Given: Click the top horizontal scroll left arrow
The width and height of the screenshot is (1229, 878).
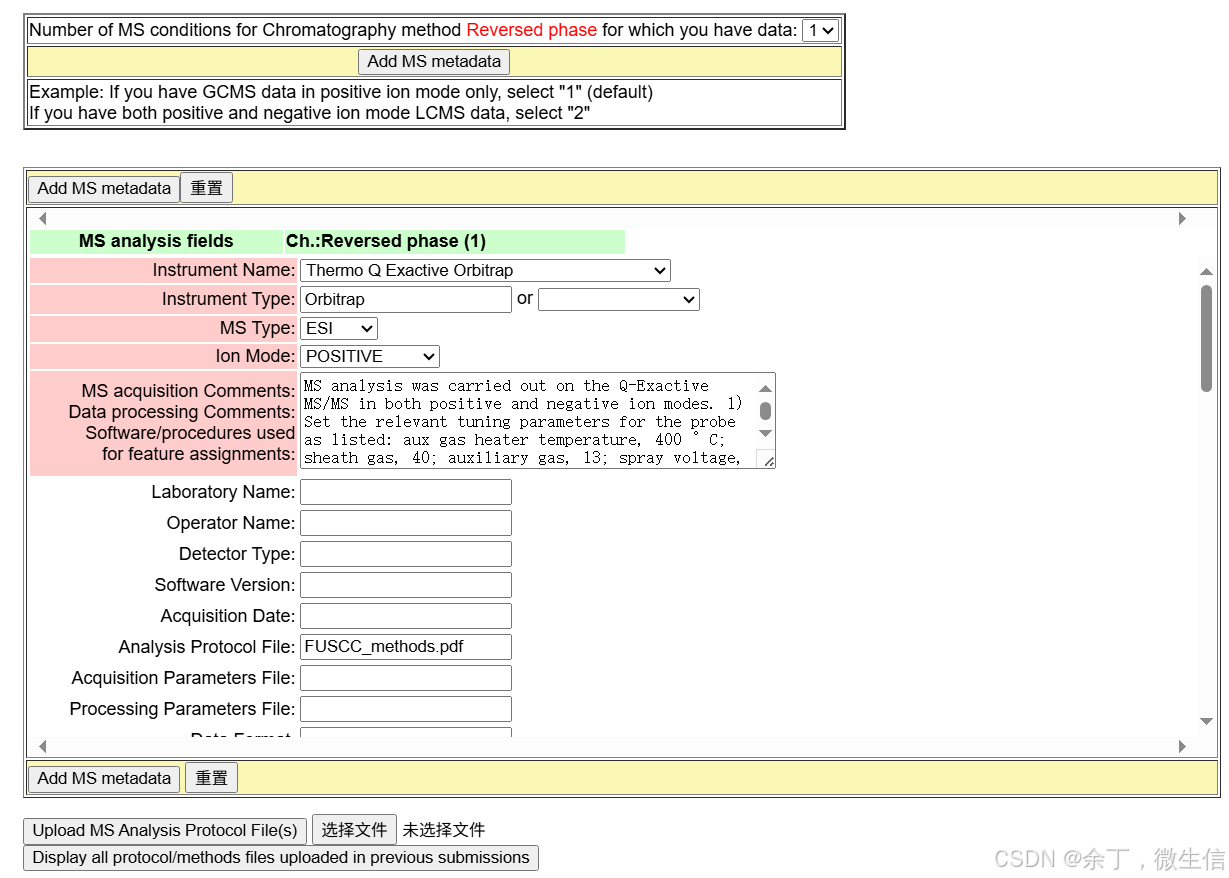Looking at the screenshot, I should (x=42, y=218).
